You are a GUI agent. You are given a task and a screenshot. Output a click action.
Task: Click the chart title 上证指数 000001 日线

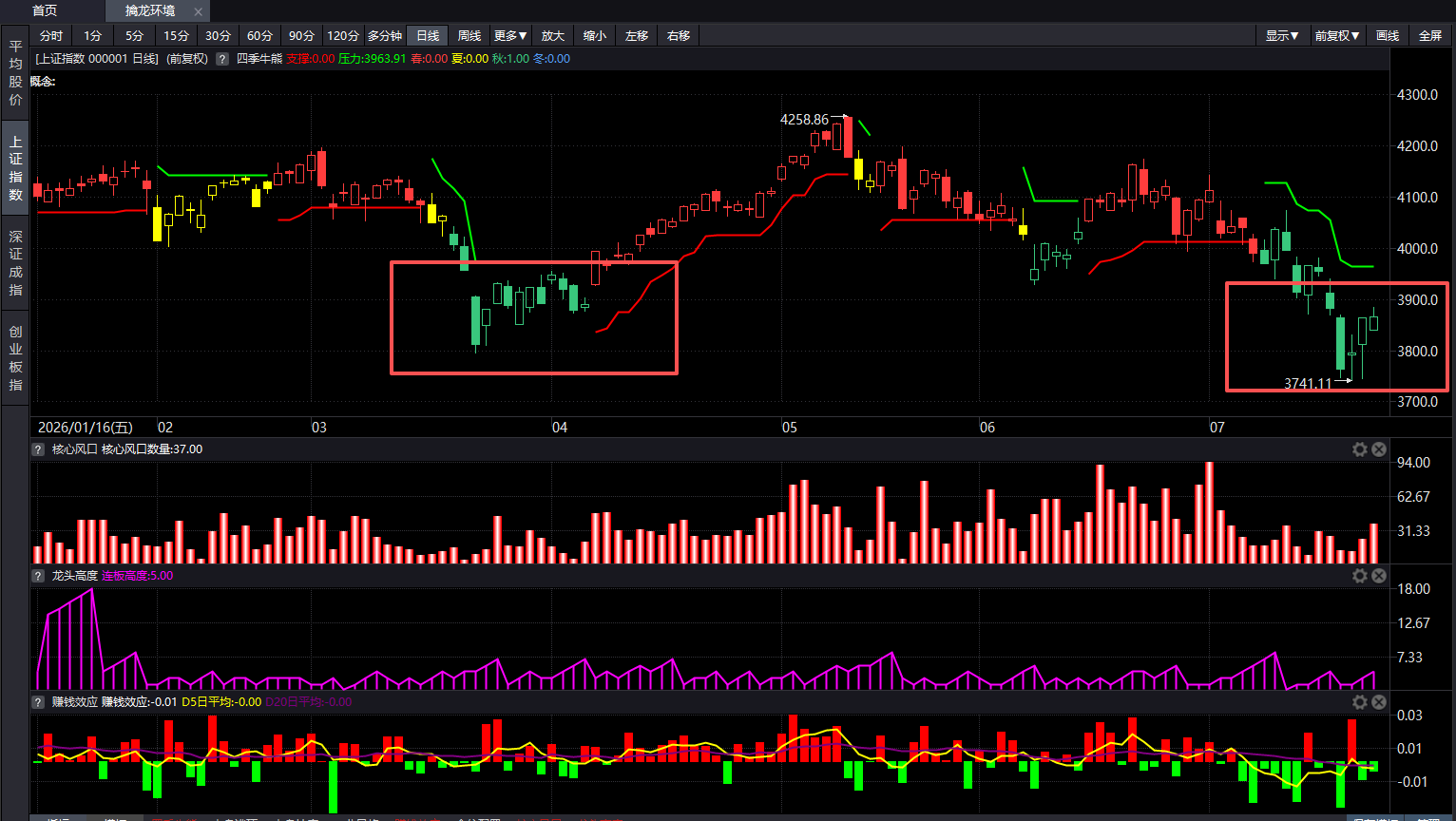click(97, 59)
